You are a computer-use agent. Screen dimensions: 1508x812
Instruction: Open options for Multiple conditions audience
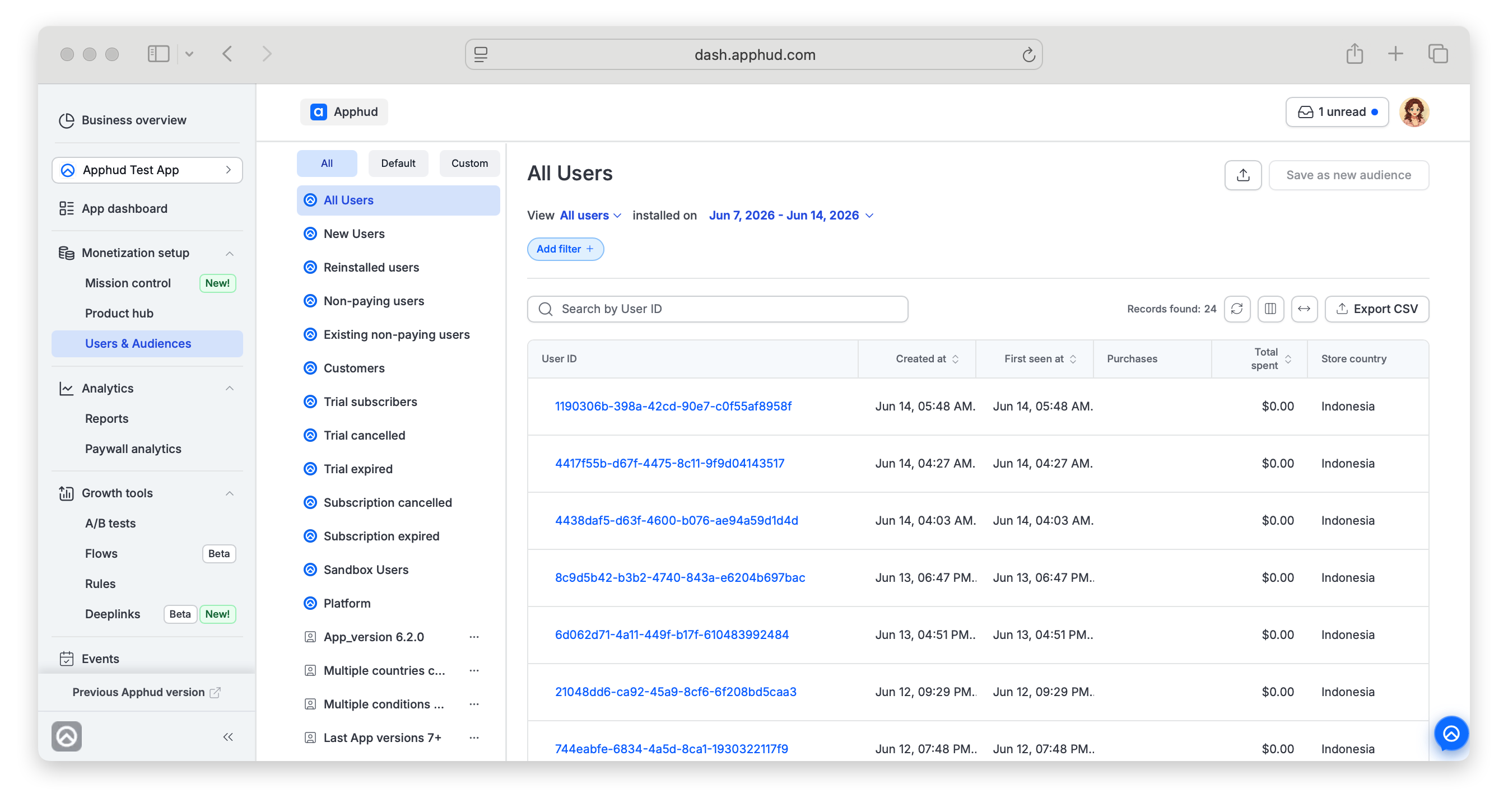click(x=474, y=704)
